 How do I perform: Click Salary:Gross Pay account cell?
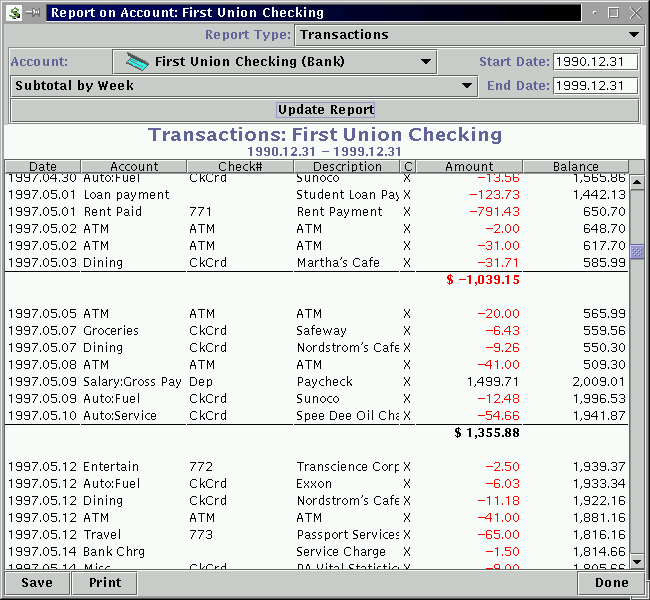[132, 382]
